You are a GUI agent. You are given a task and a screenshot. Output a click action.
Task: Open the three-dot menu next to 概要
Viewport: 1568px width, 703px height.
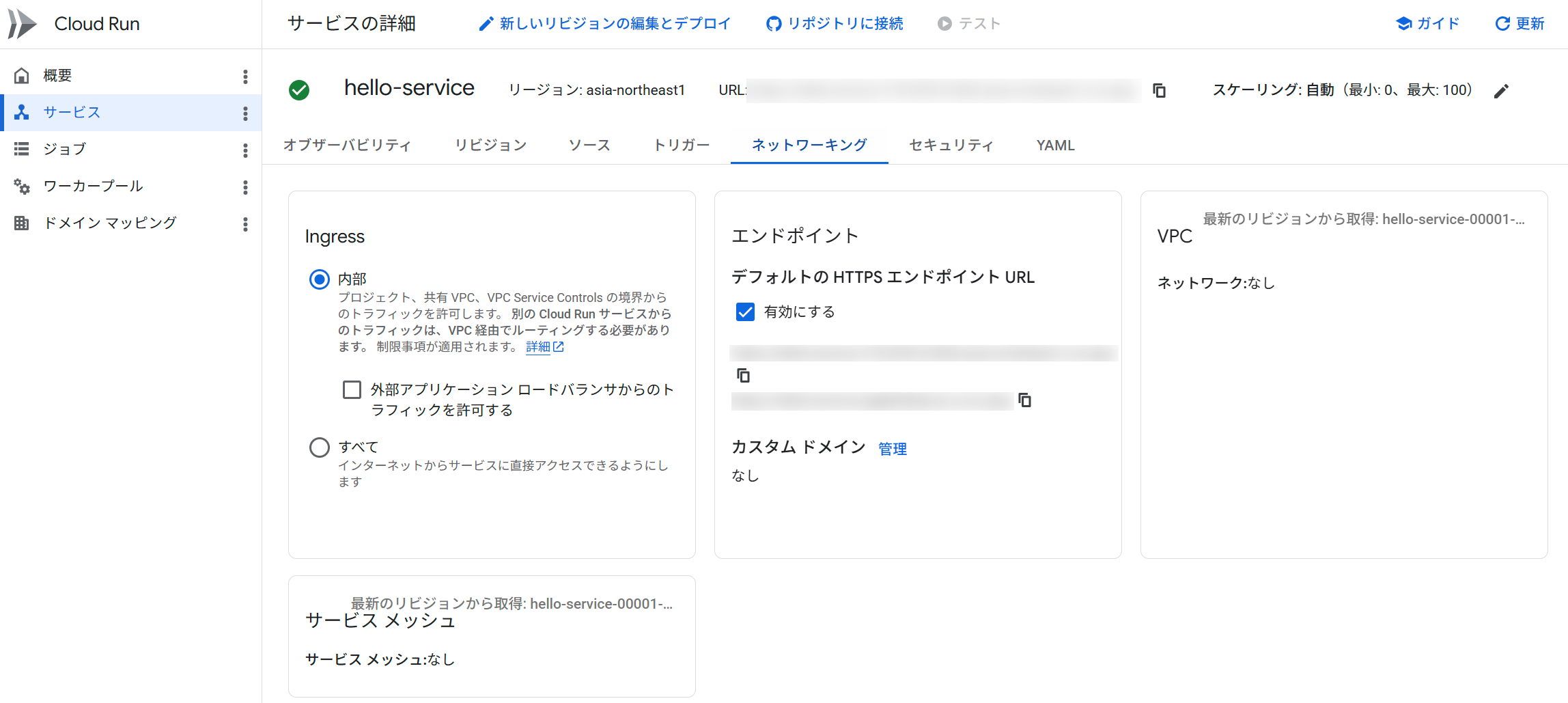tap(245, 77)
